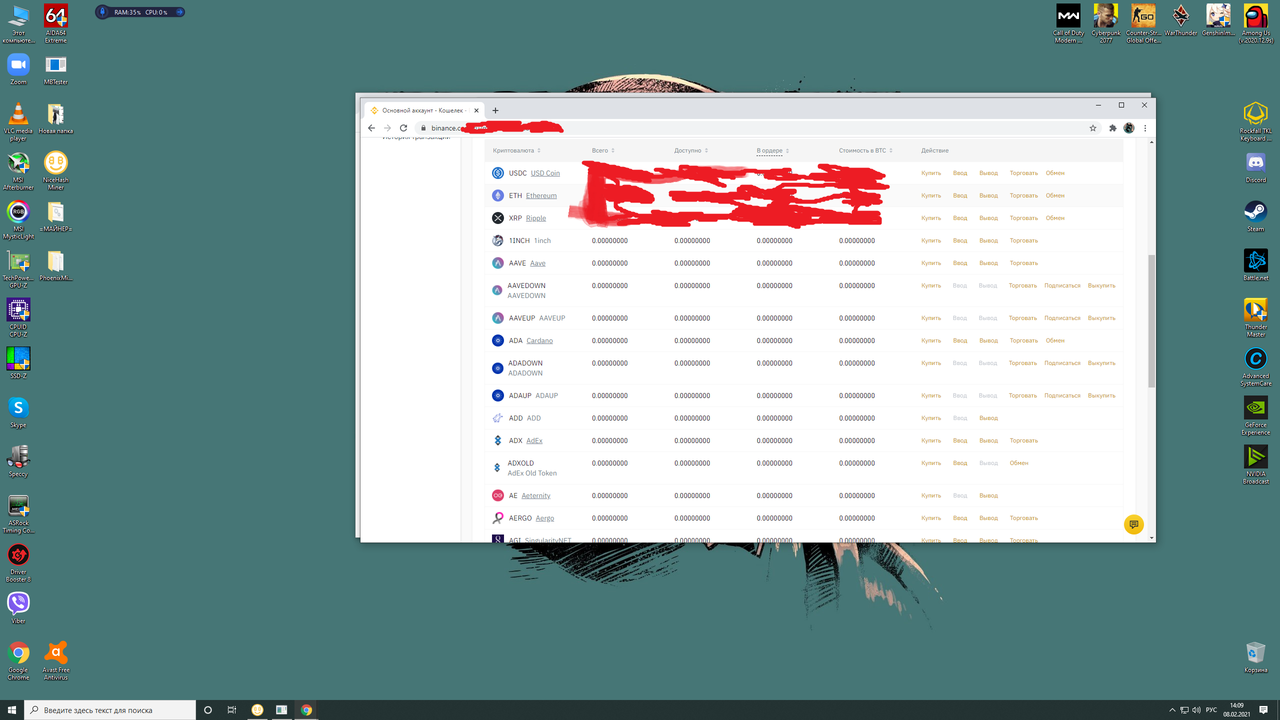Open MSI Afterburner desktop icon
The image size is (1280, 720).
pyautogui.click(x=18, y=170)
